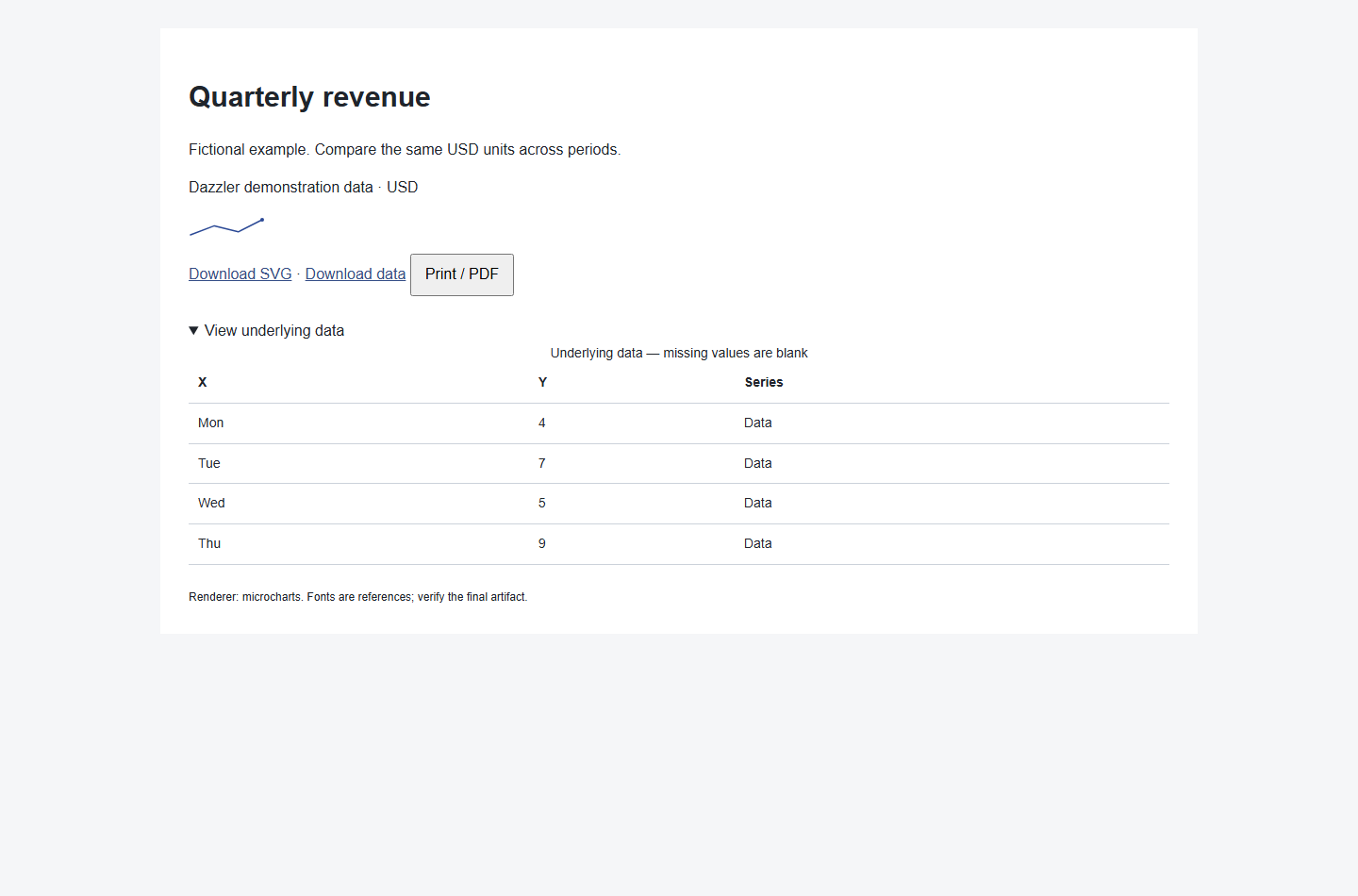Open the Download SVG link
Screen dimensions: 1358x896
pyautogui.click(x=240, y=274)
